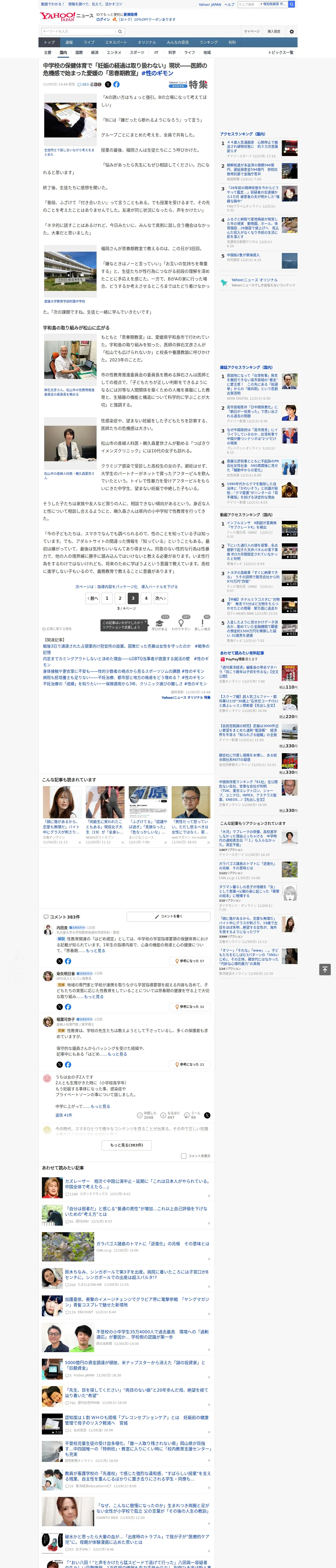Click the ログイン link
Image resolution: width=336 pixels, height=1568 pixels.
(x=103, y=20)
